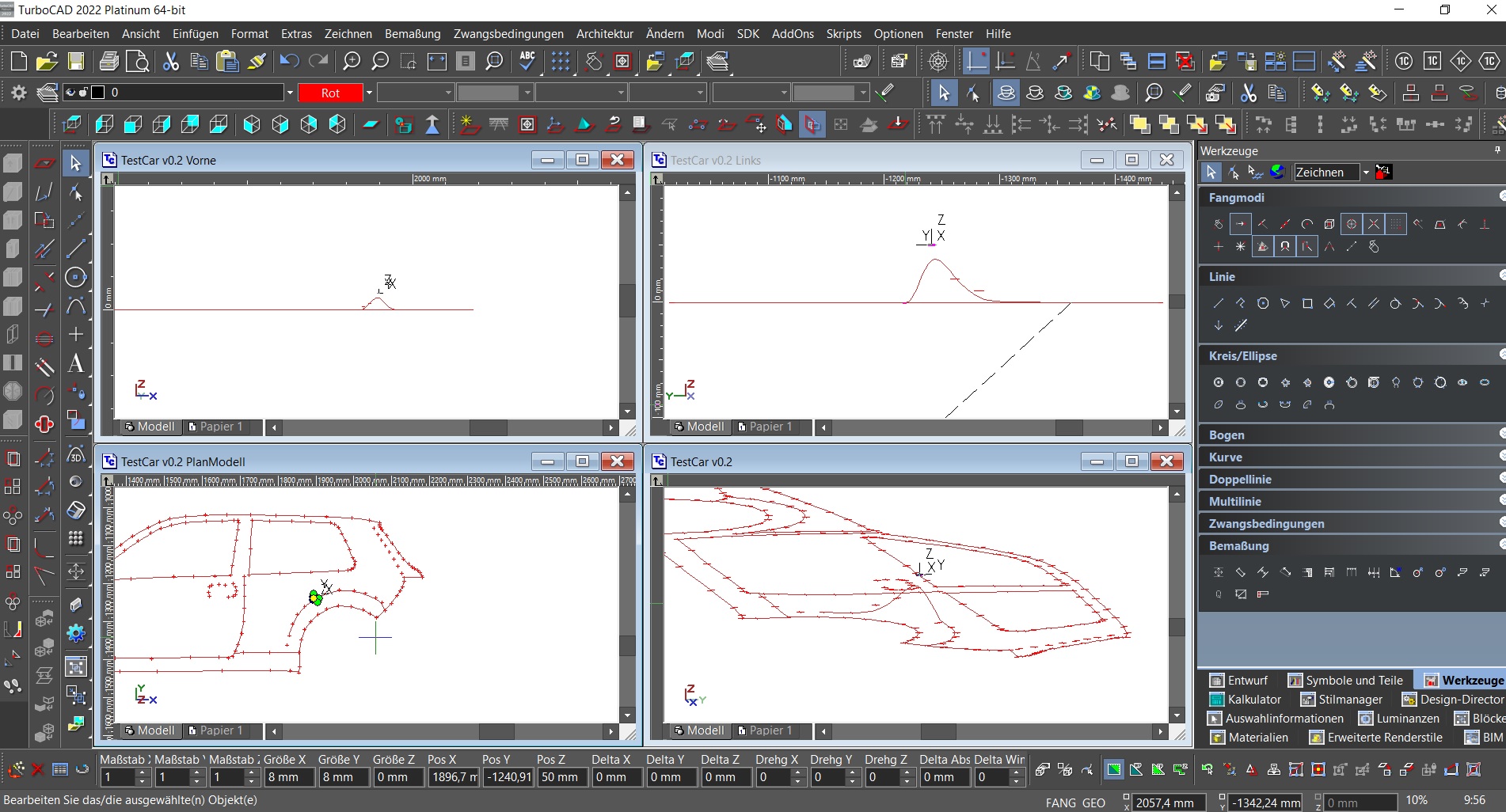Select Modell tab in TestCar v0.2 window
Image resolution: width=1506 pixels, height=812 pixels.
coord(699,730)
